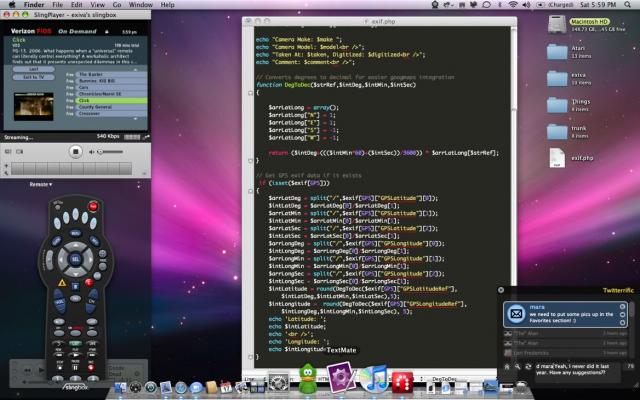Open the Remote dropdown in SlingPlayer
This screenshot has width=640, height=400.
coord(41,184)
